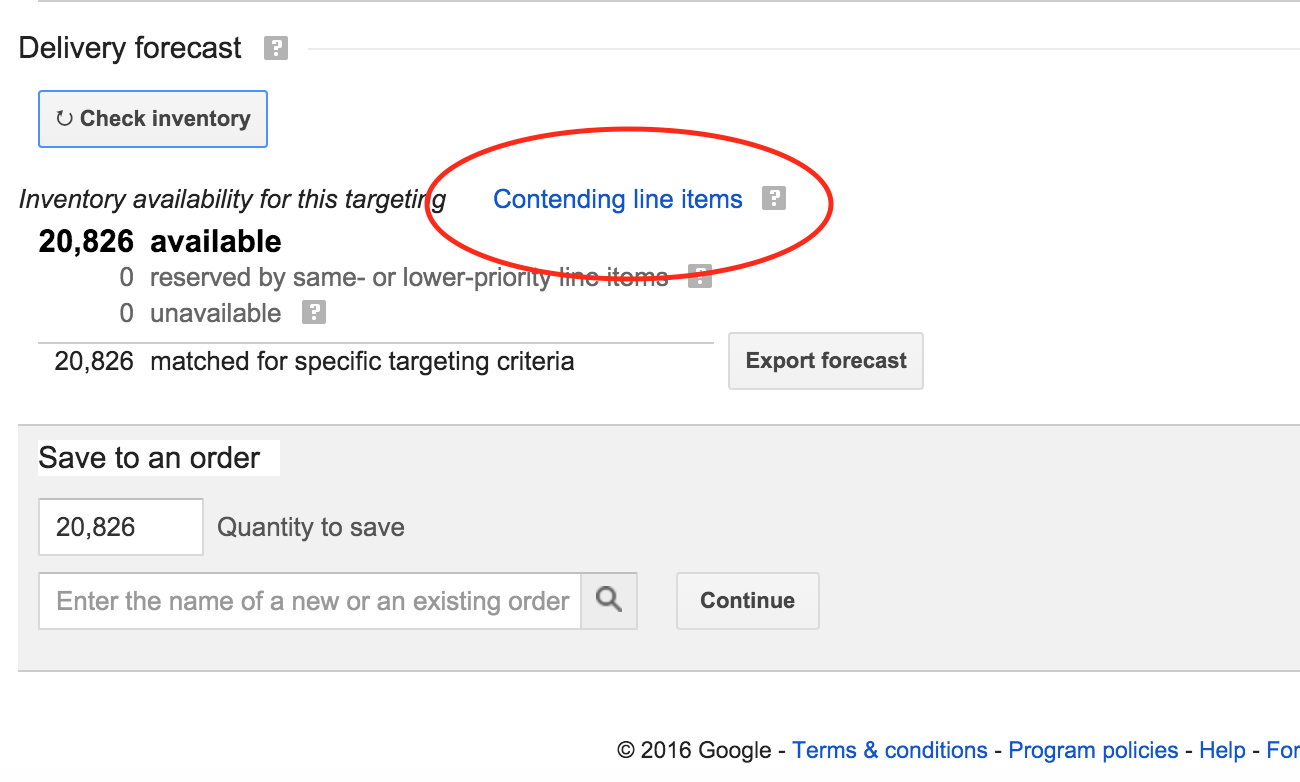1300x782 pixels.
Task: Open the Help link in footer
Action: point(1222,750)
